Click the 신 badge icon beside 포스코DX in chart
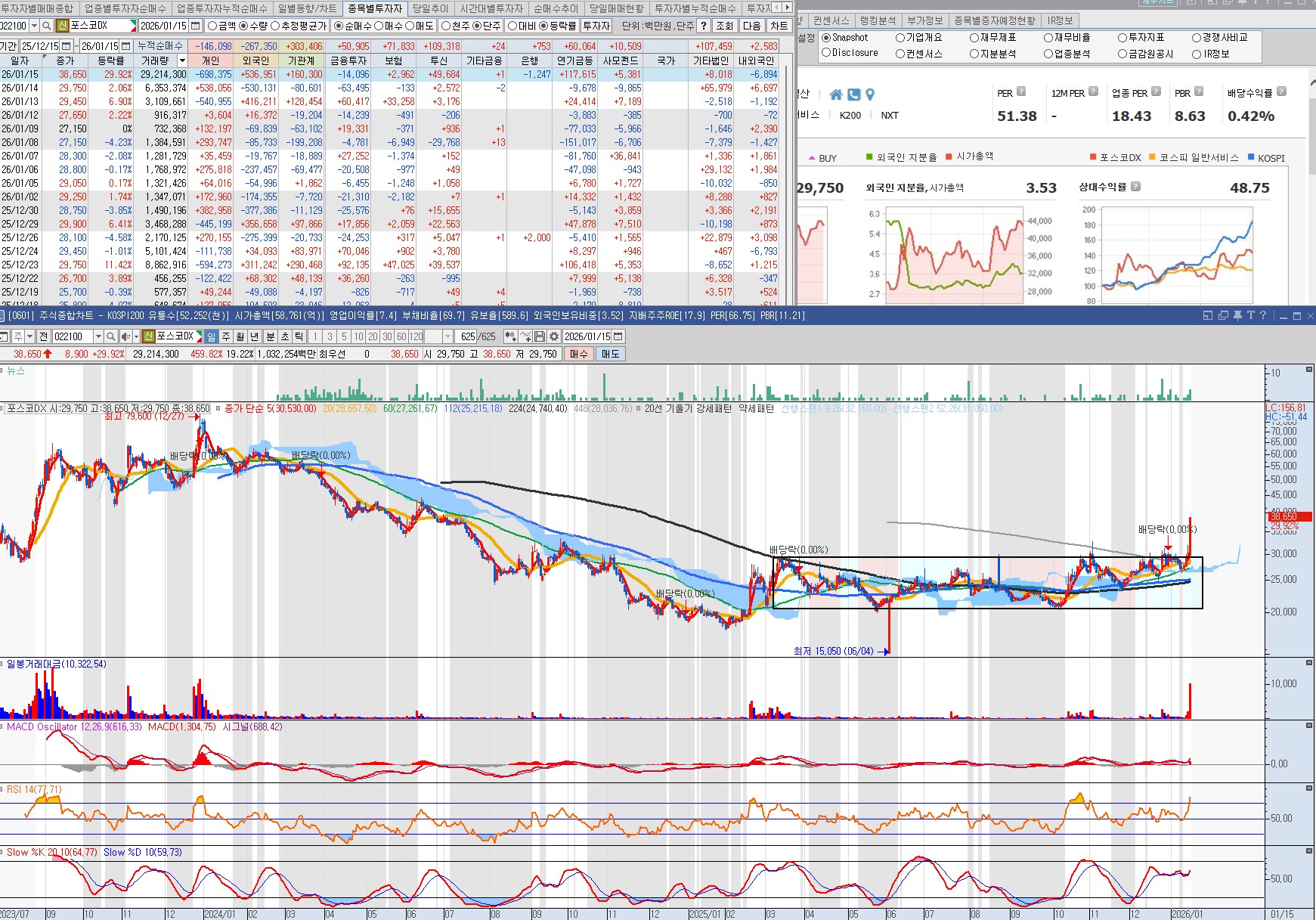The image size is (1316, 920). click(x=149, y=336)
